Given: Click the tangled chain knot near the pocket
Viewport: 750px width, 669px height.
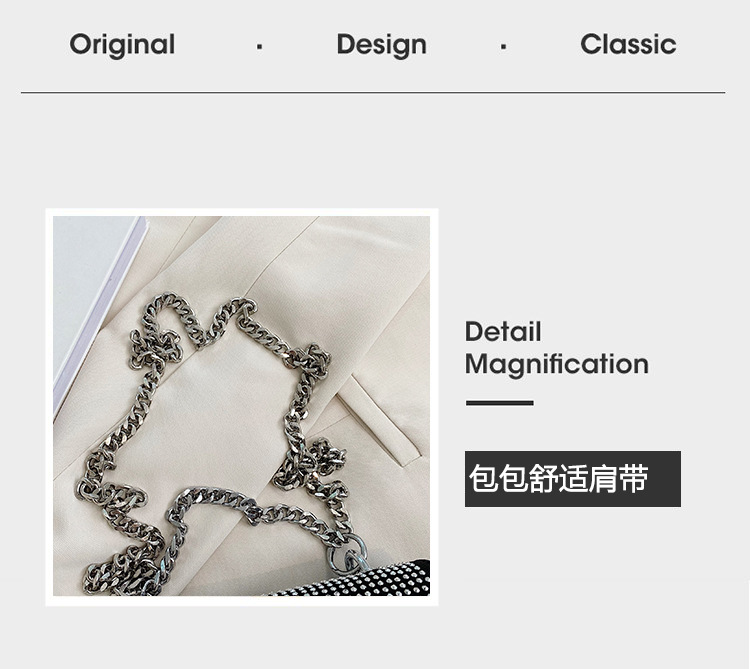Looking at the screenshot, I should coord(316,460).
